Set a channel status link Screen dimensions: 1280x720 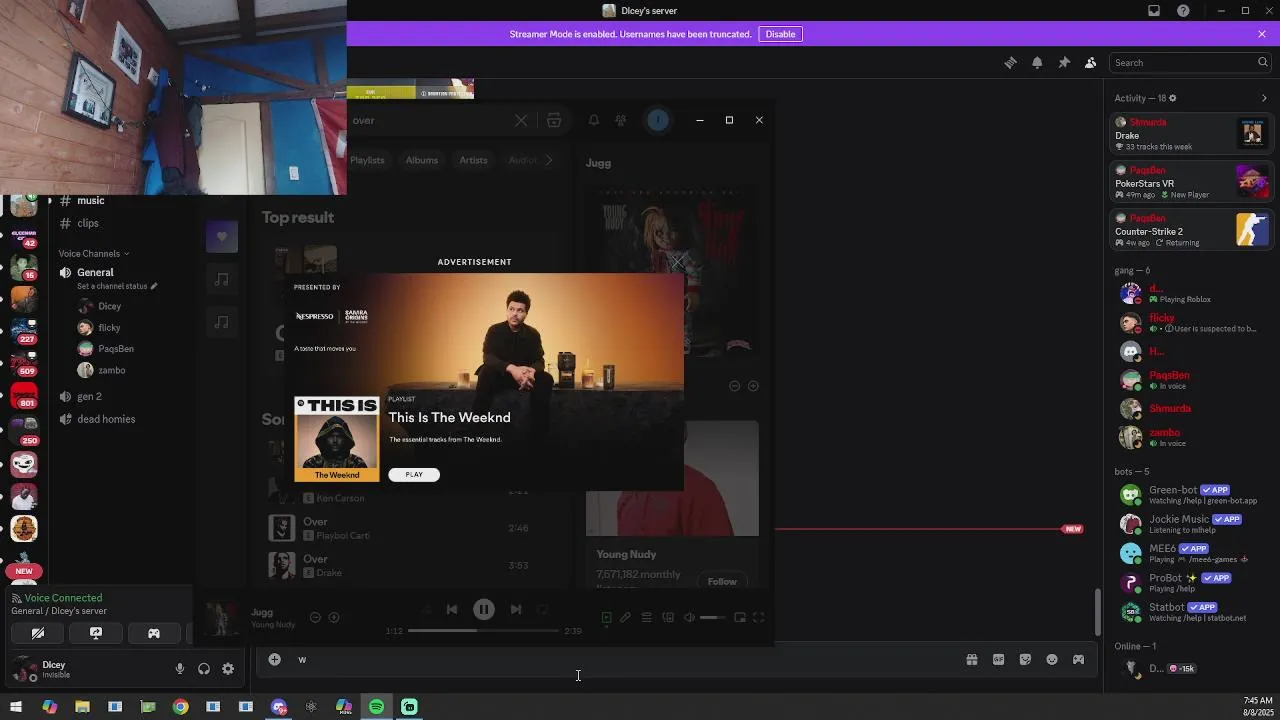pos(117,286)
